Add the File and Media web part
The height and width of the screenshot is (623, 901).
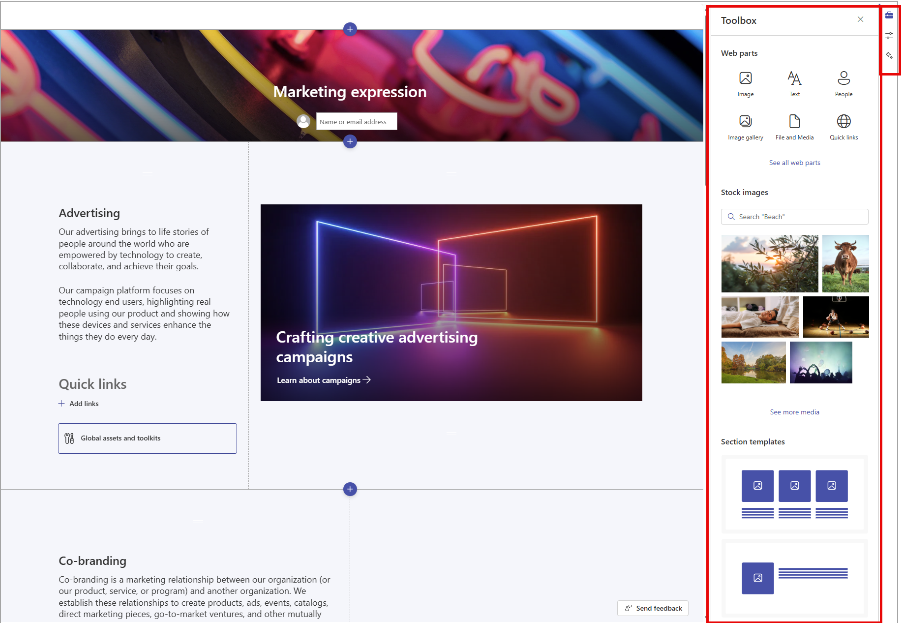pos(794,125)
